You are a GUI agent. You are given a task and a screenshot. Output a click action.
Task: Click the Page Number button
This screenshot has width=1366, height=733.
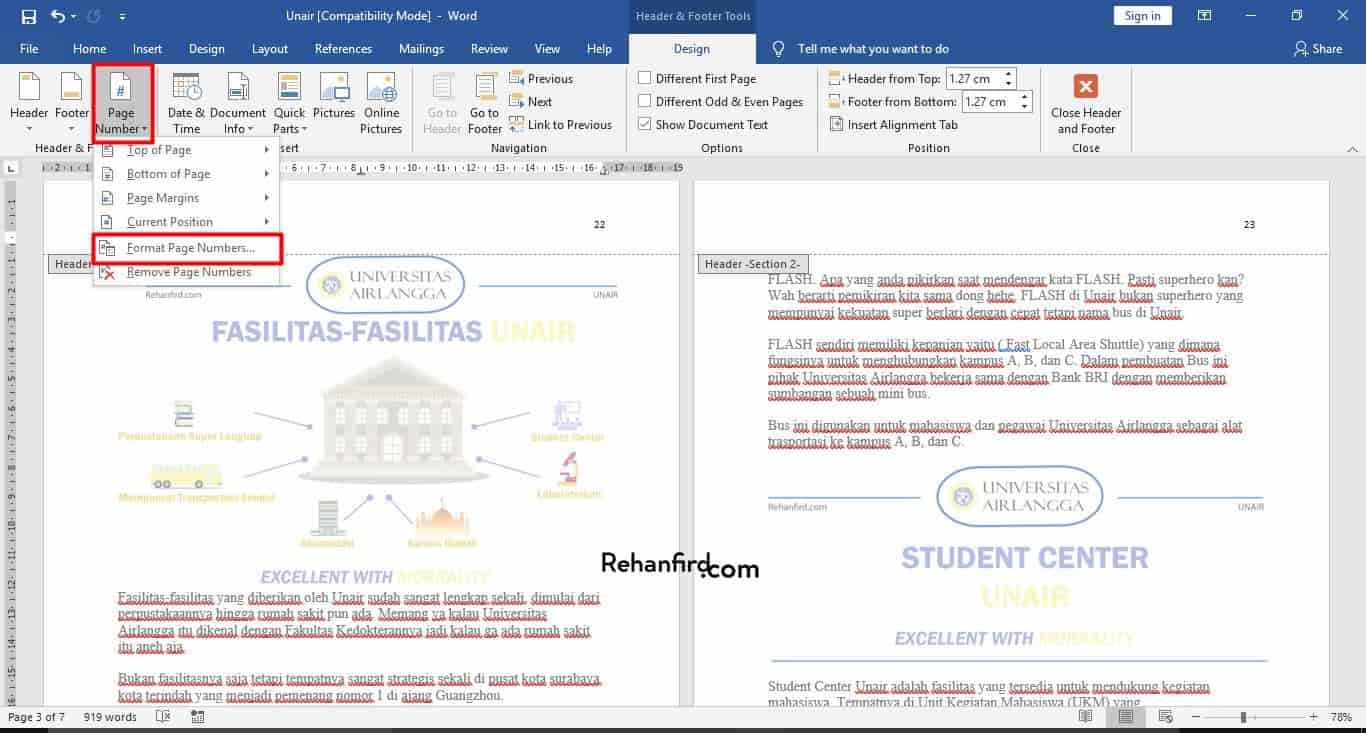click(x=121, y=104)
